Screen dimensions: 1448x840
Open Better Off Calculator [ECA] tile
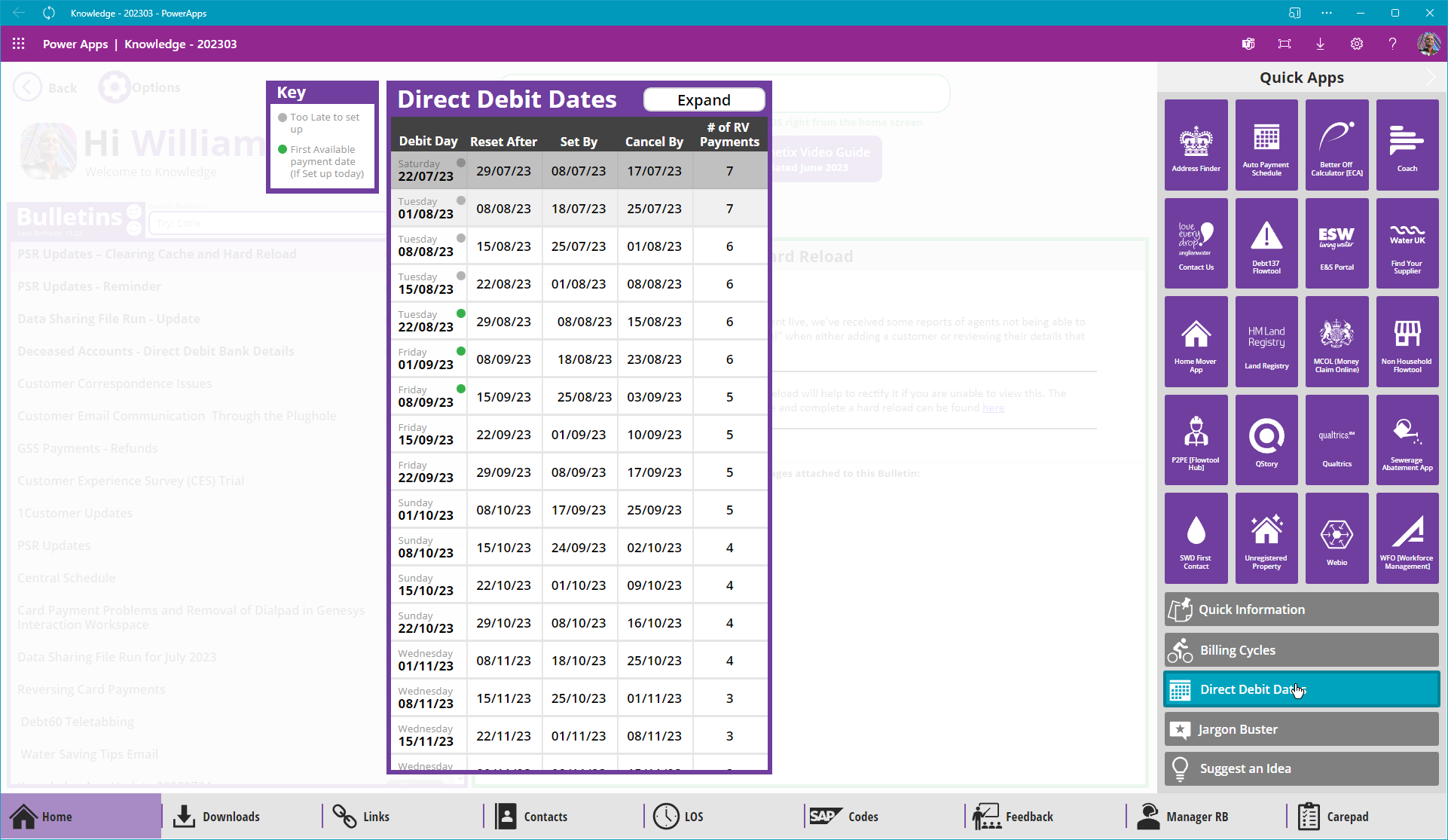(x=1336, y=145)
